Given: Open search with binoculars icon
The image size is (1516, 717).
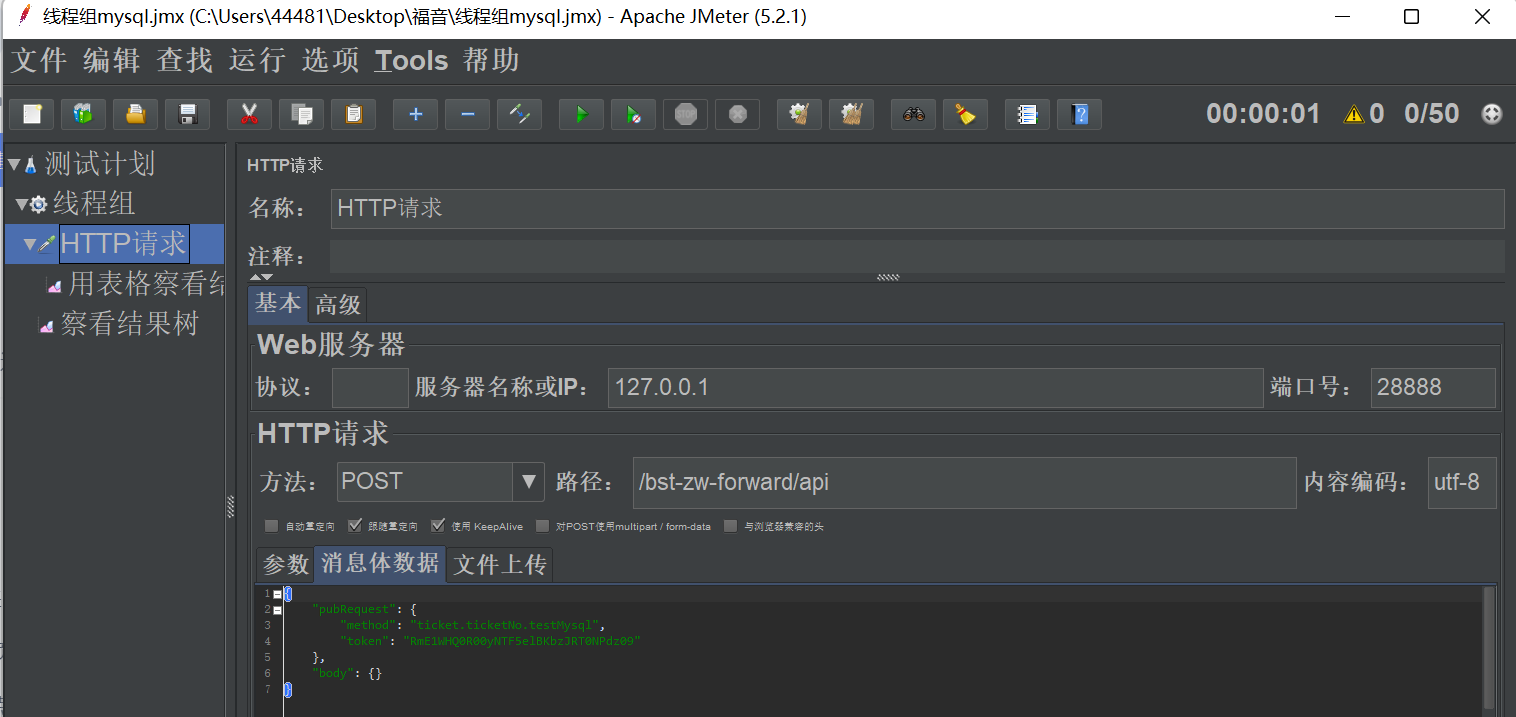Looking at the screenshot, I should (x=913, y=114).
